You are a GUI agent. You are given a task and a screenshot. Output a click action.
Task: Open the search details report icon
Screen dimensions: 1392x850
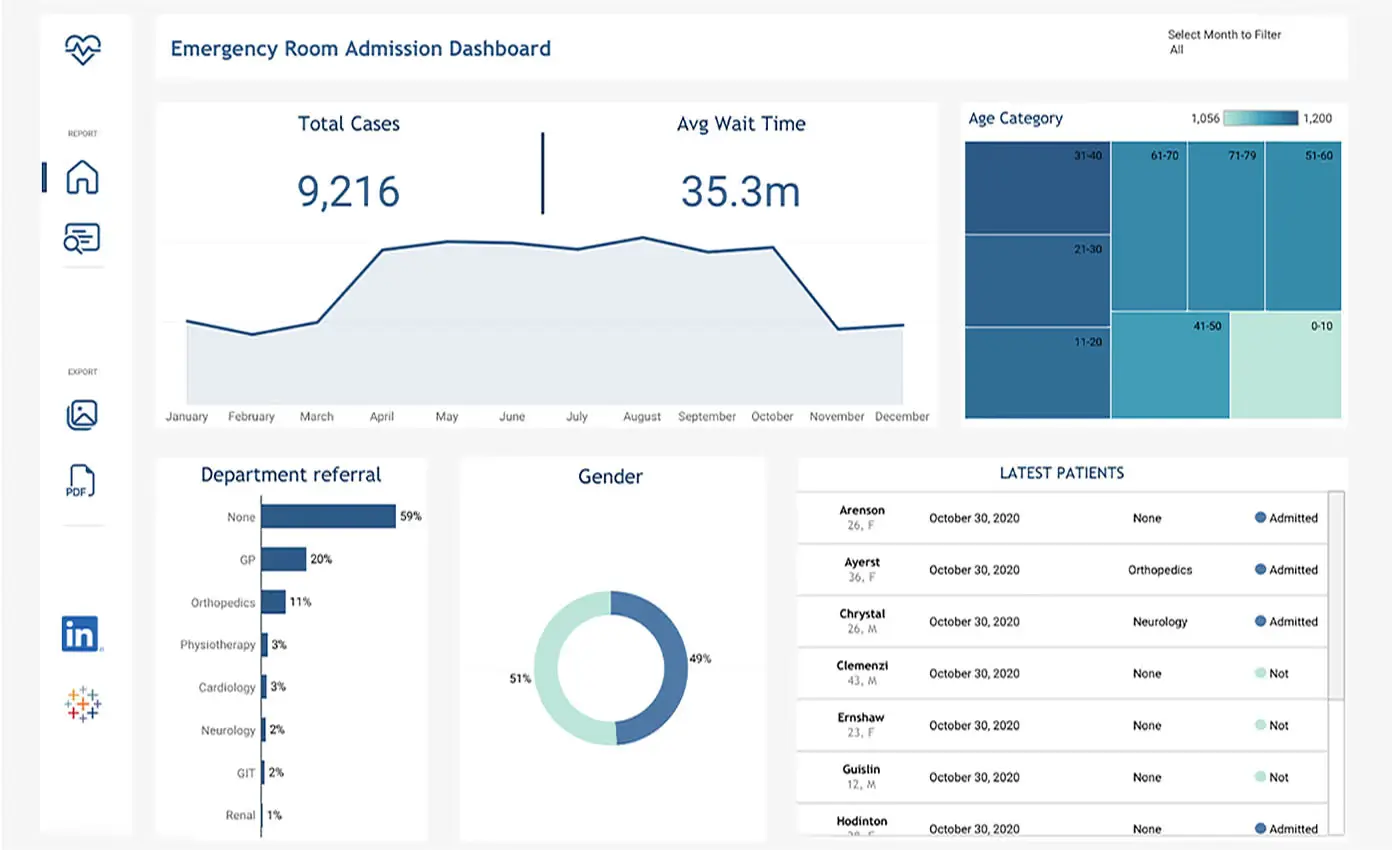[x=82, y=238]
